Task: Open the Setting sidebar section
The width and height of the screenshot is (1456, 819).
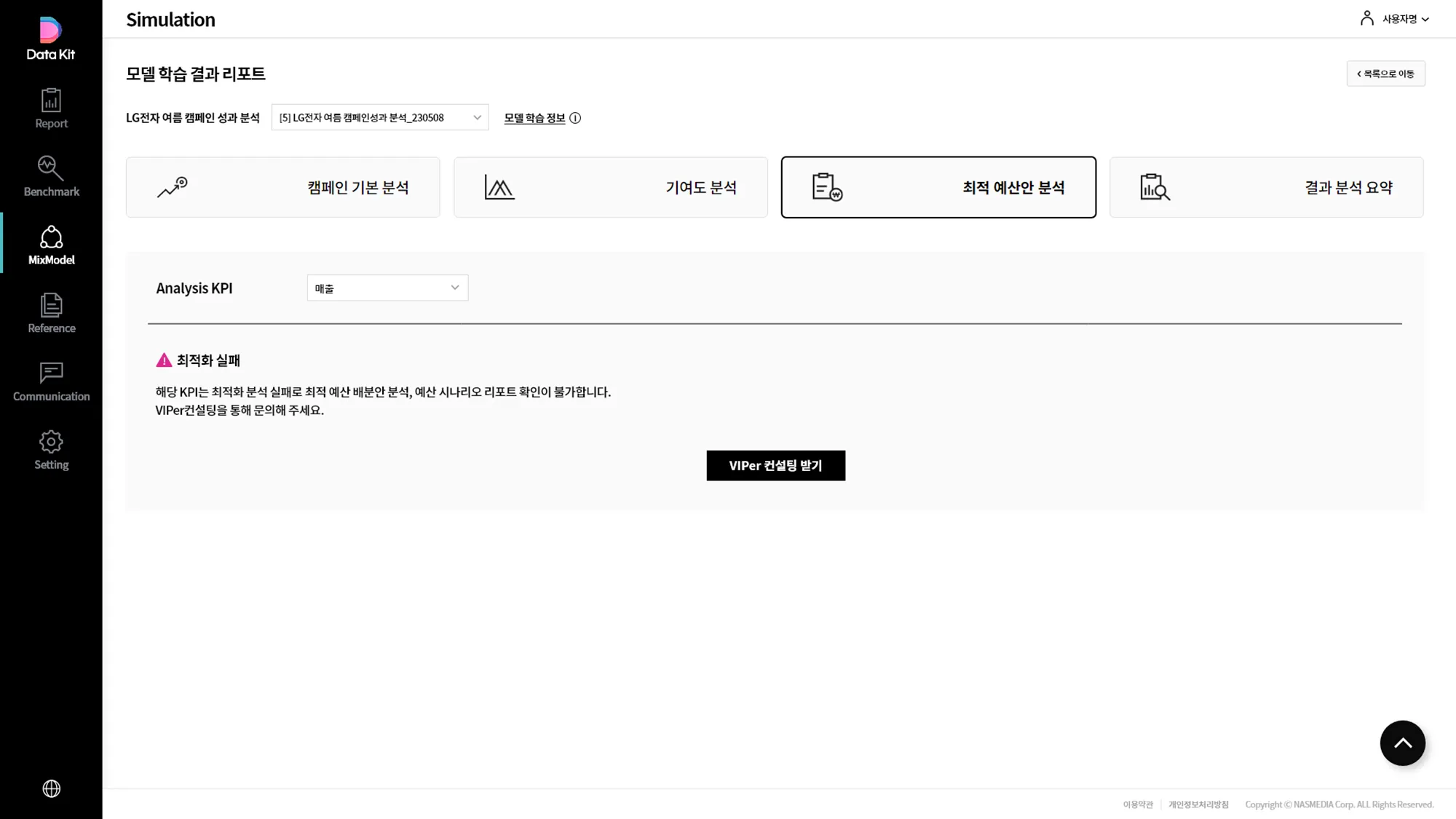Action: 51,450
